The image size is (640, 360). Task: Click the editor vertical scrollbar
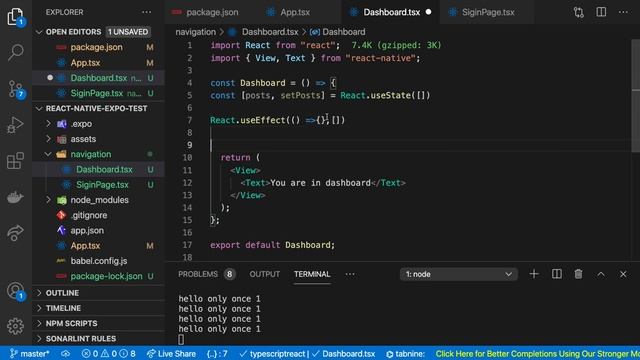pyautogui.click(x=636, y=96)
